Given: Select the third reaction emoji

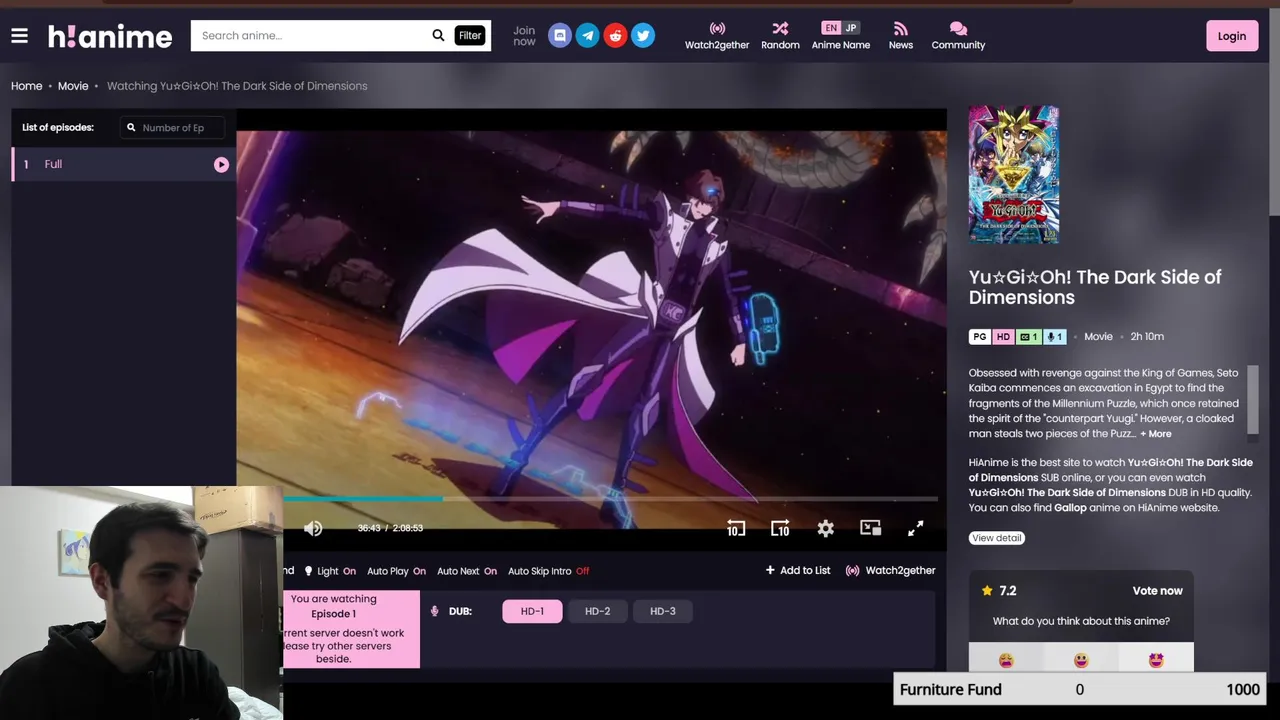Looking at the screenshot, I should (x=1156, y=660).
